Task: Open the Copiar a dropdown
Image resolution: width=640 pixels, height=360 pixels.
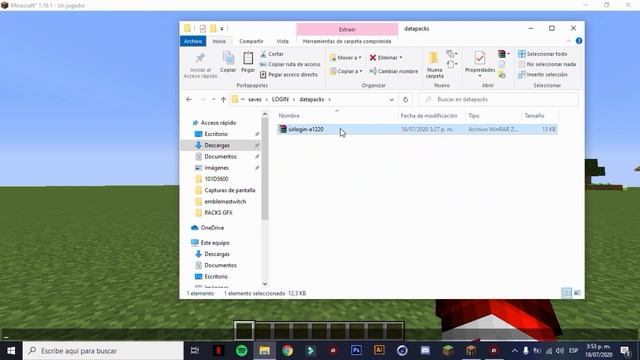Action: click(346, 71)
